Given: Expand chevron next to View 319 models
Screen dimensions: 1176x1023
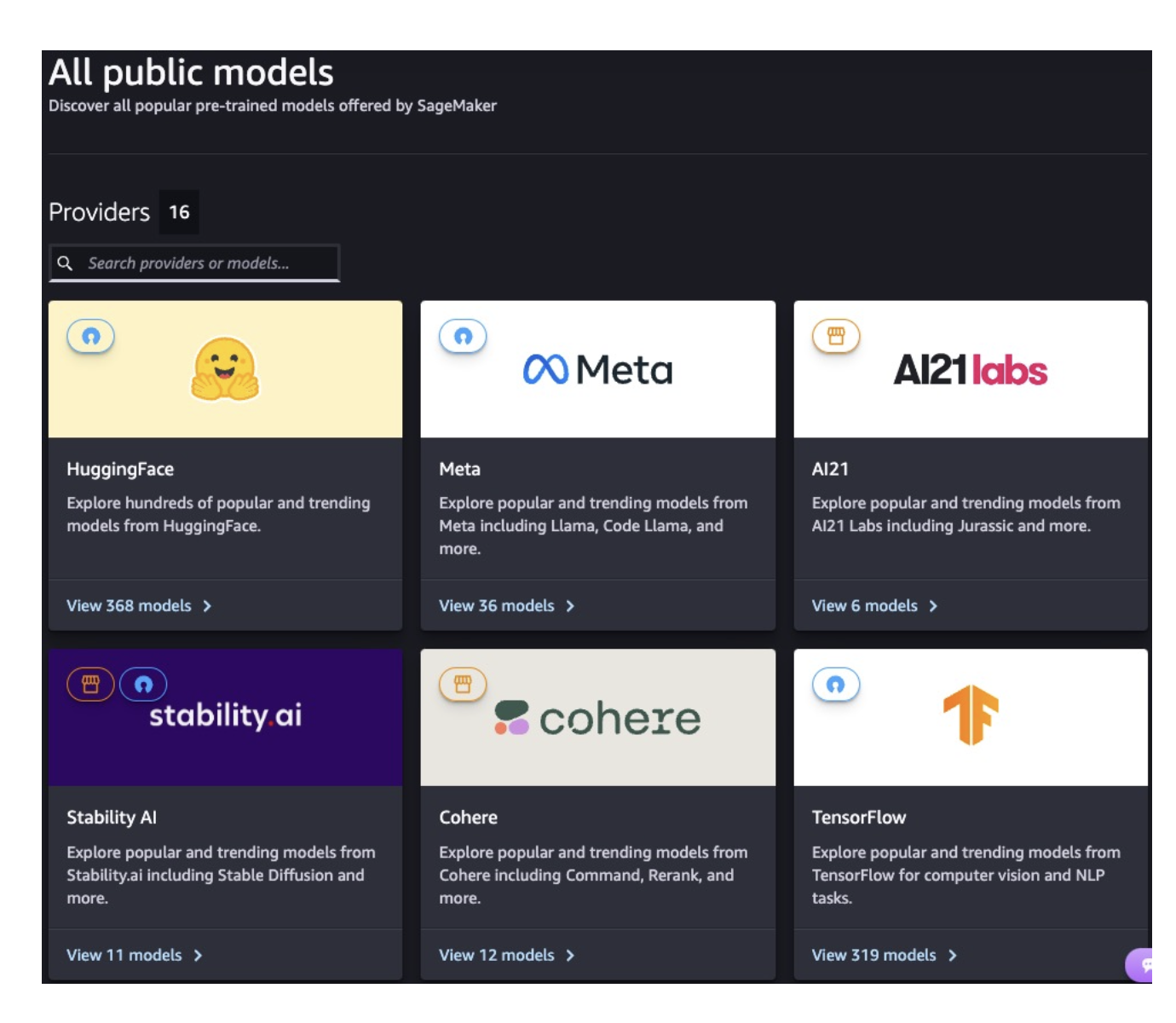Looking at the screenshot, I should 952,956.
